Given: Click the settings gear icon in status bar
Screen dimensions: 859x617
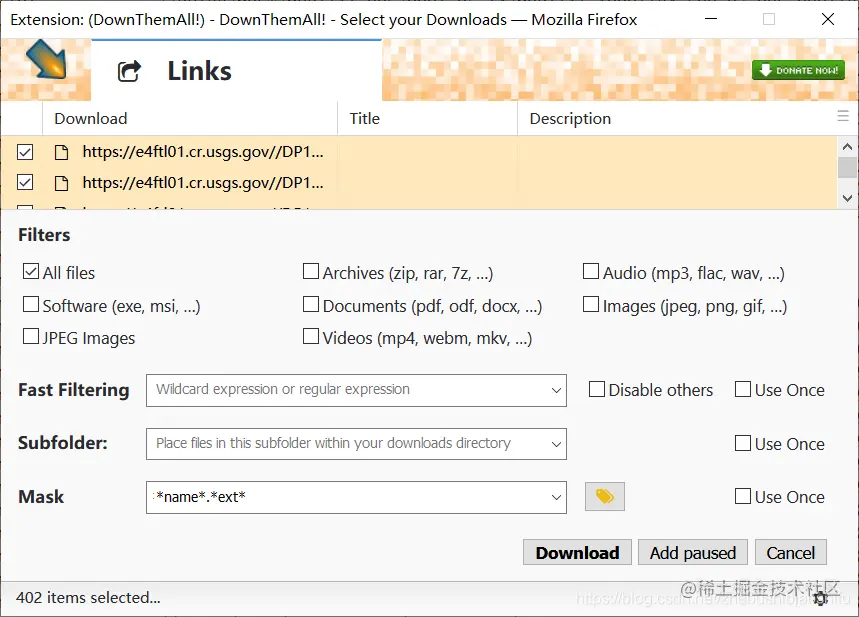Looking at the screenshot, I should (x=820, y=598).
